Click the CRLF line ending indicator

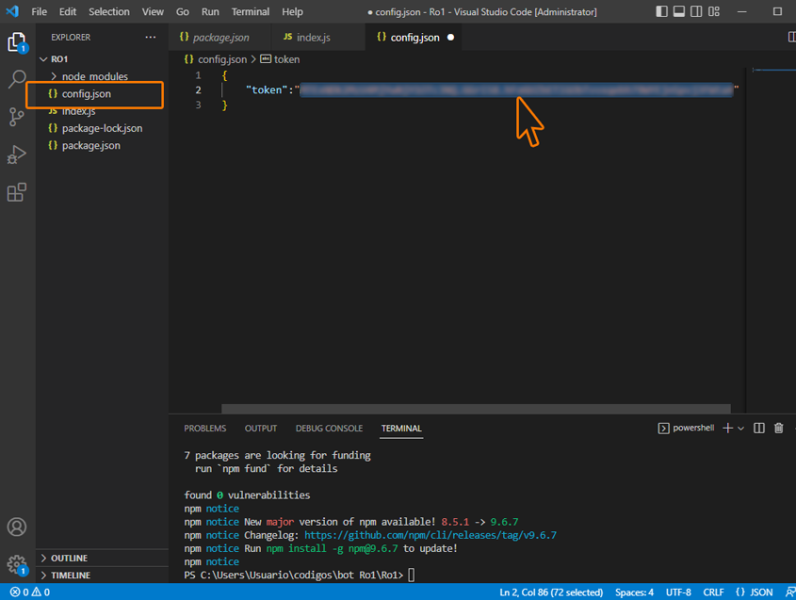point(713,592)
